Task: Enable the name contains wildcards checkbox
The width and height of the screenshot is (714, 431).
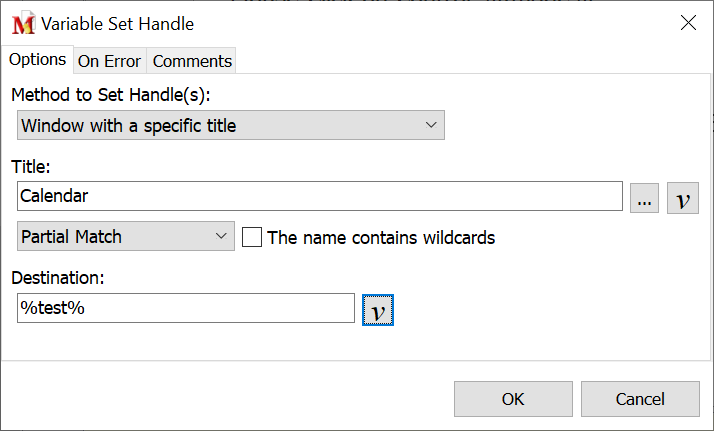Action: coord(252,237)
